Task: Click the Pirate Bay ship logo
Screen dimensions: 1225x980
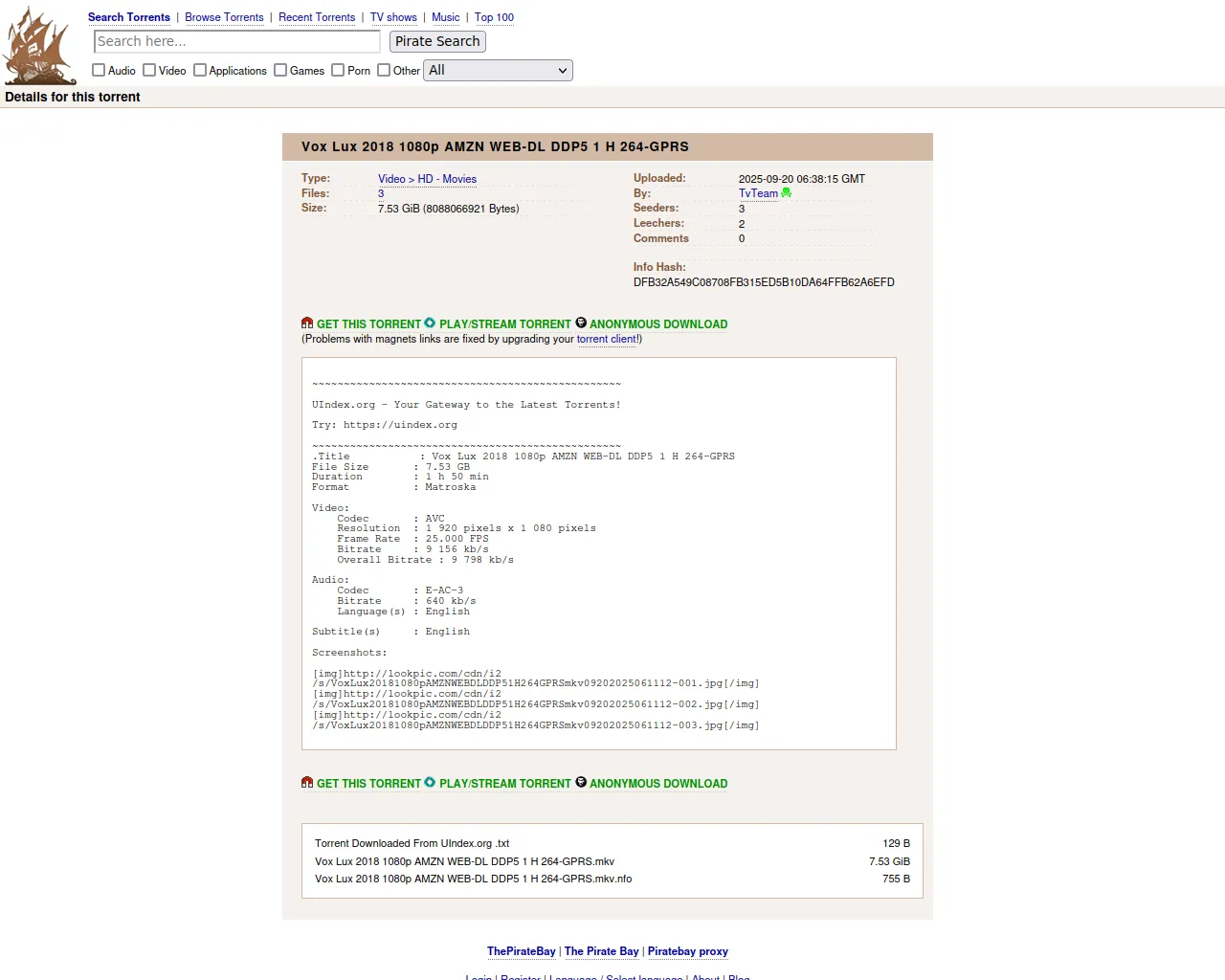Action: click(x=38, y=46)
